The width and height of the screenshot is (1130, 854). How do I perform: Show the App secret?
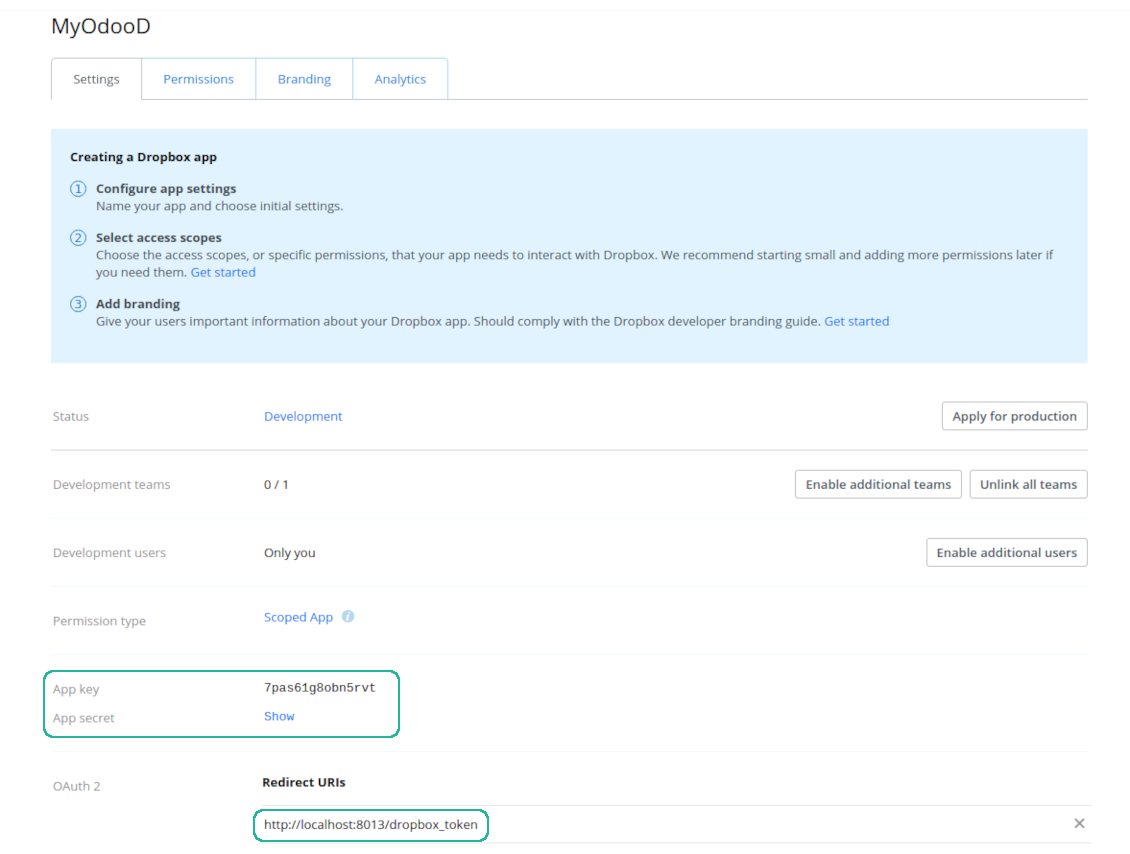pos(279,716)
